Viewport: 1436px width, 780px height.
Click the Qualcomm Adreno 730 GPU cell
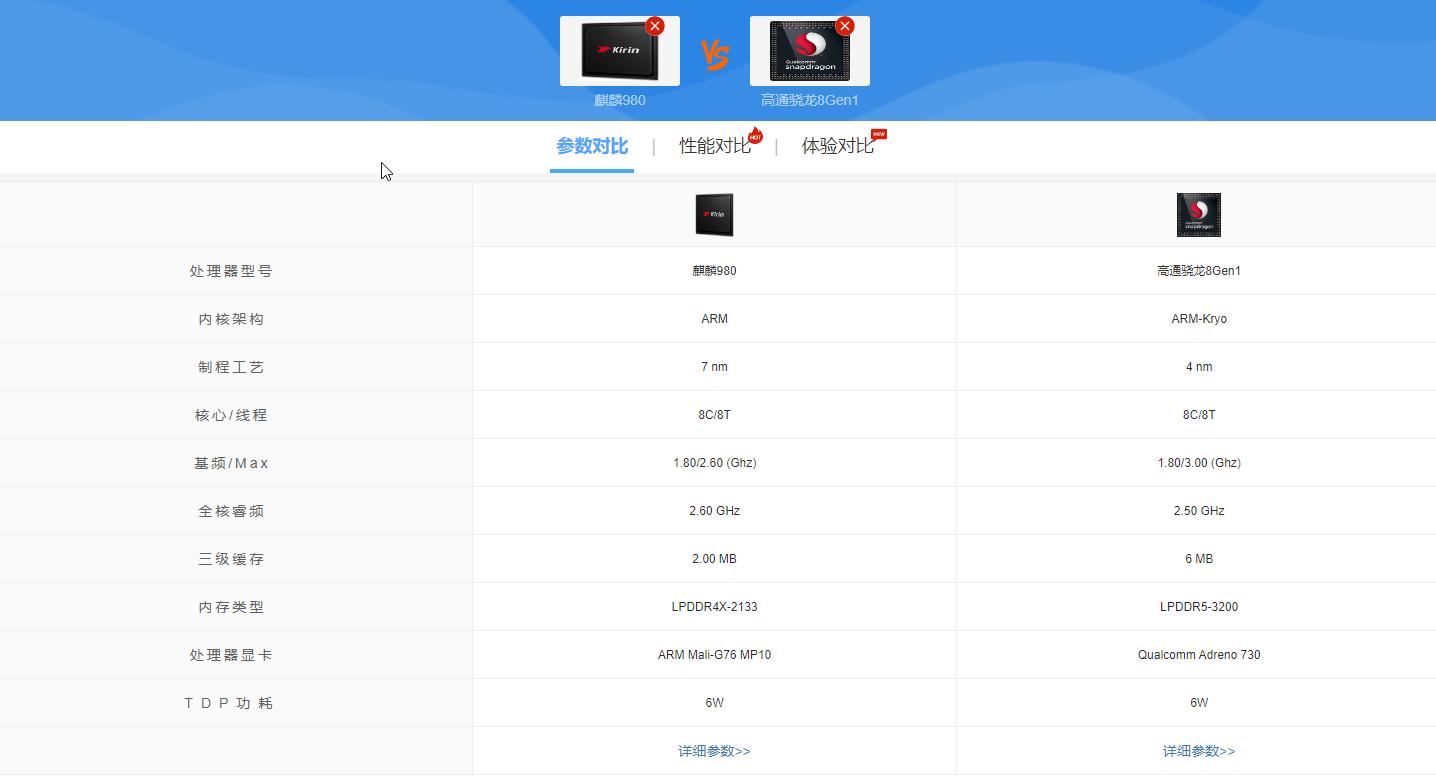click(x=1199, y=655)
